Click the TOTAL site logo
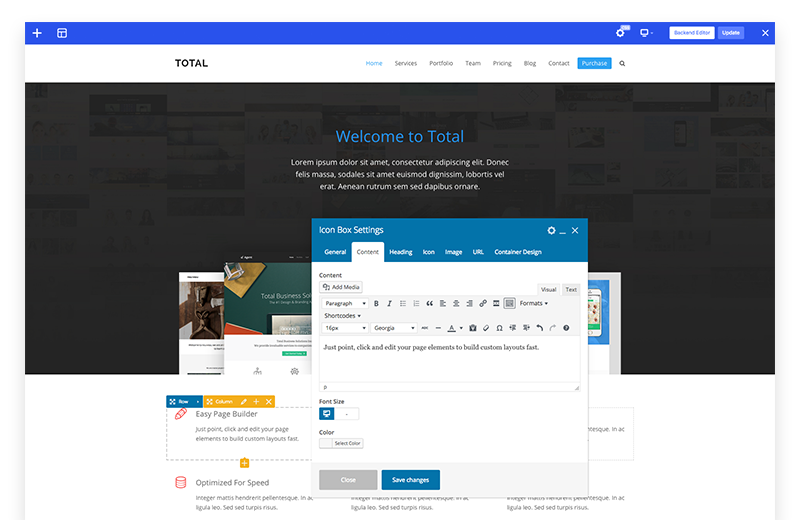This screenshot has width=800, height=520. tap(191, 63)
